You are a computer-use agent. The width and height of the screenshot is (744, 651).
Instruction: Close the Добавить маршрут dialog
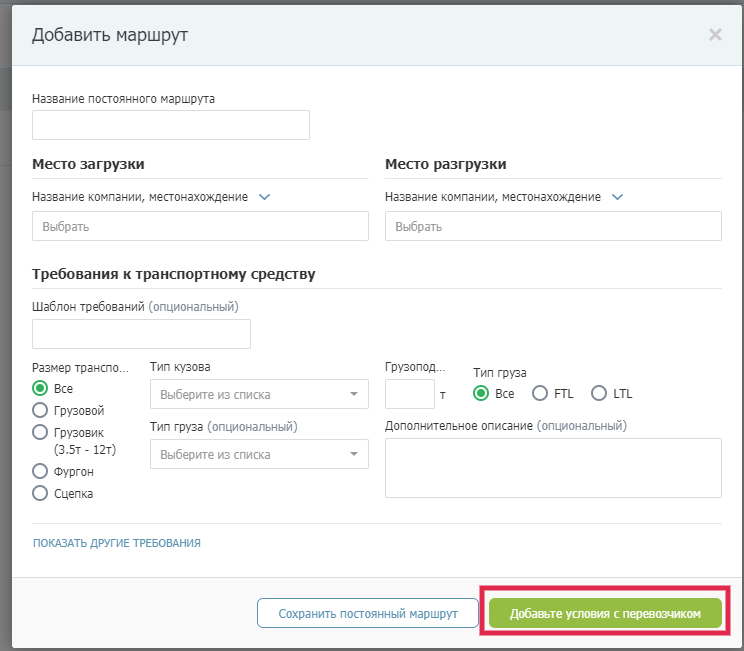[715, 35]
